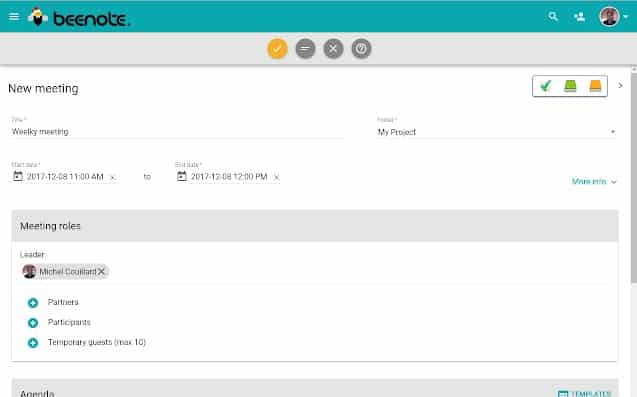Click the gray cancel X circle button
637x397 pixels.
click(x=333, y=49)
